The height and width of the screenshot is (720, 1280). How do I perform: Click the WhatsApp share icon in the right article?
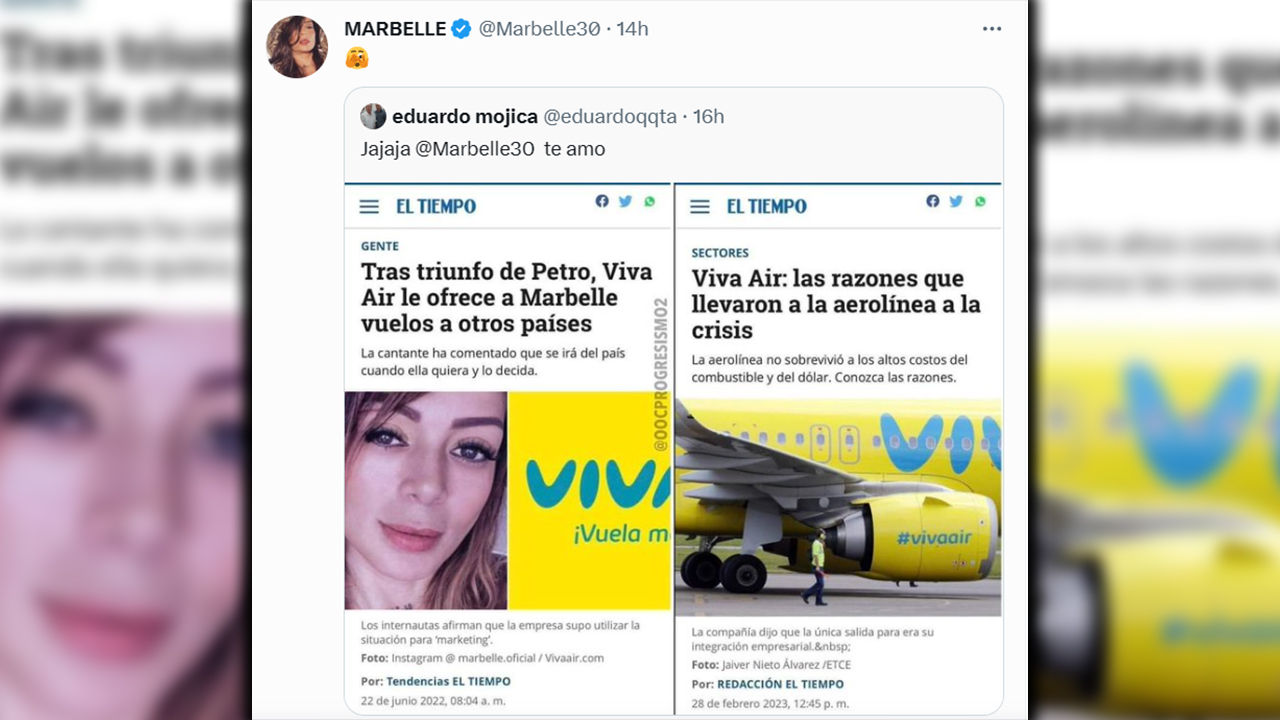point(980,201)
